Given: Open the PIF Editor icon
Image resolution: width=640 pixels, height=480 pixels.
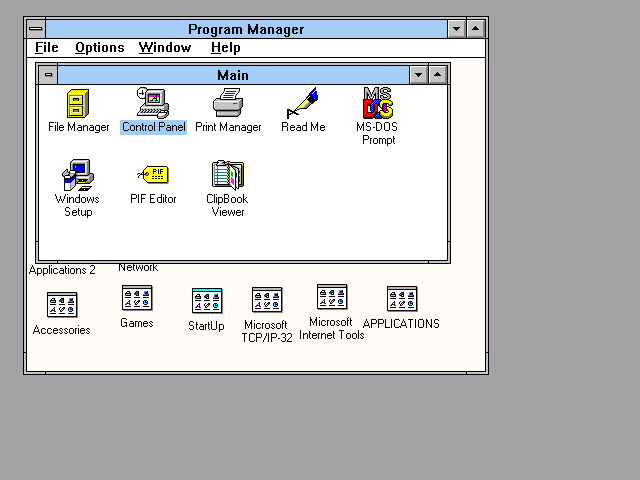Looking at the screenshot, I should (153, 175).
